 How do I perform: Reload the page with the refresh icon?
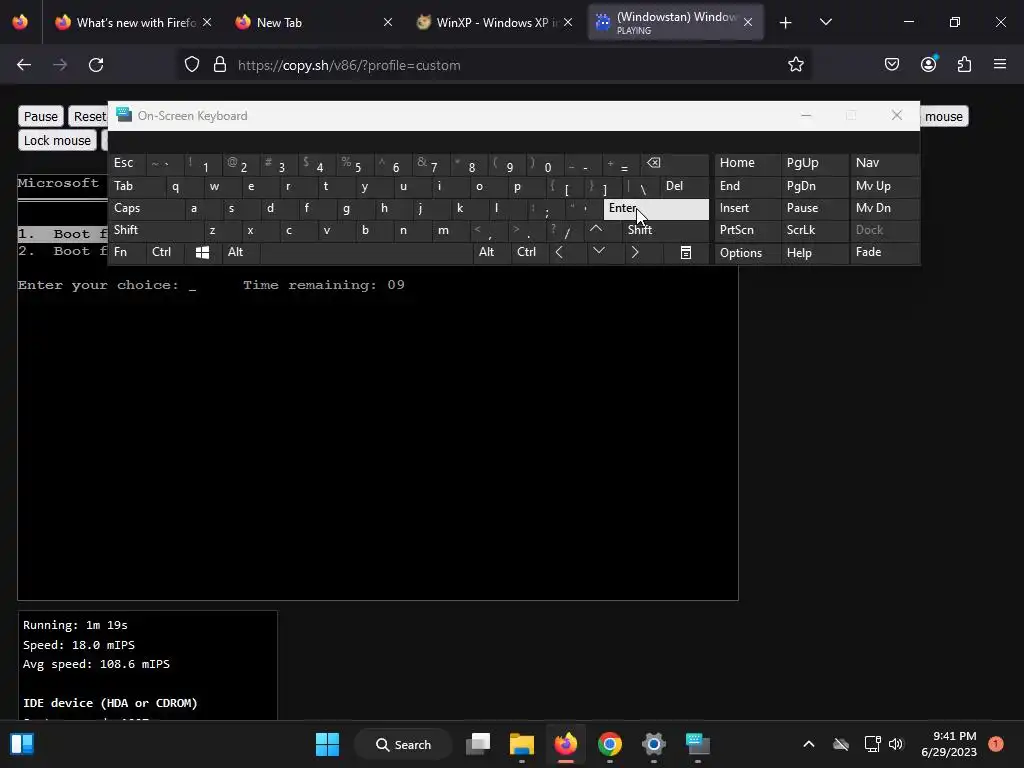coord(96,65)
